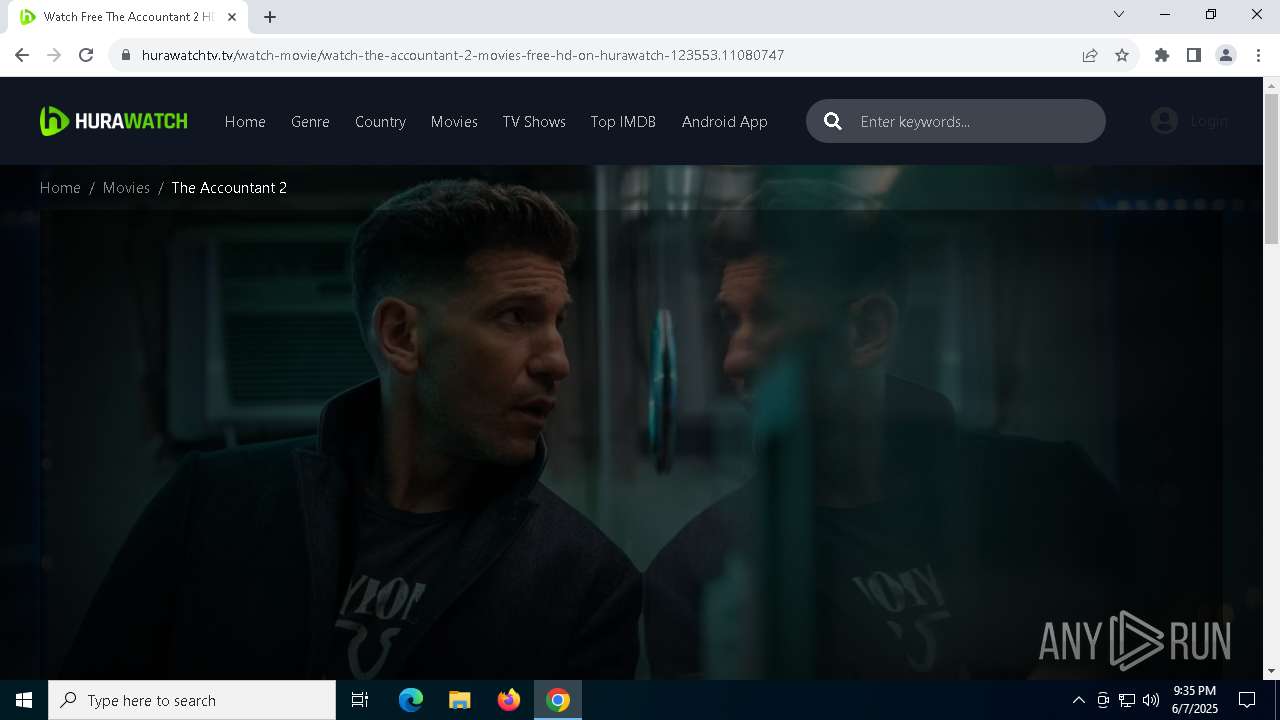Select the Watch Free The Accountant tab
This screenshot has width=1280, height=720.
click(128, 17)
